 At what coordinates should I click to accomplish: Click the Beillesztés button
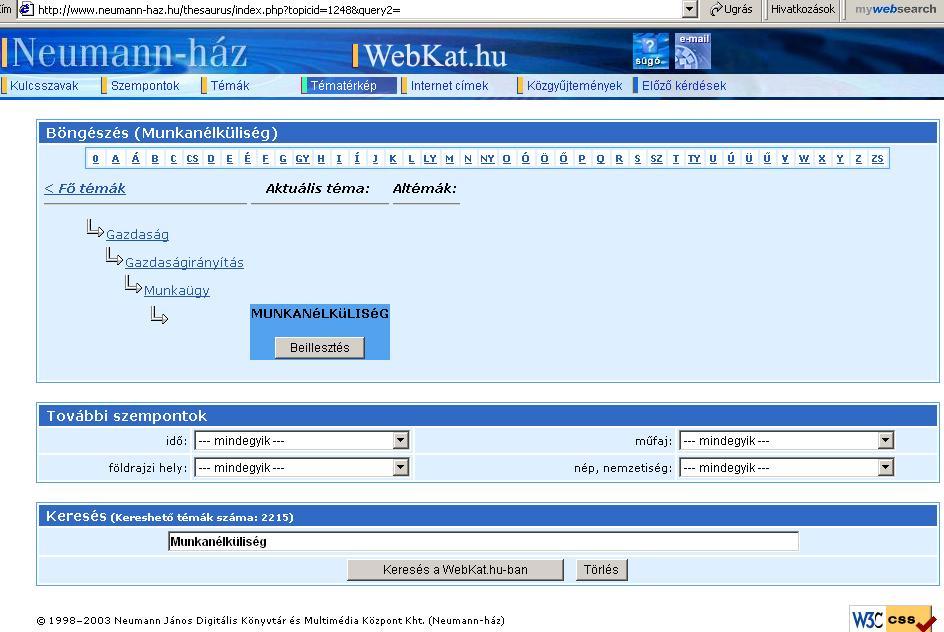pyautogui.click(x=320, y=347)
